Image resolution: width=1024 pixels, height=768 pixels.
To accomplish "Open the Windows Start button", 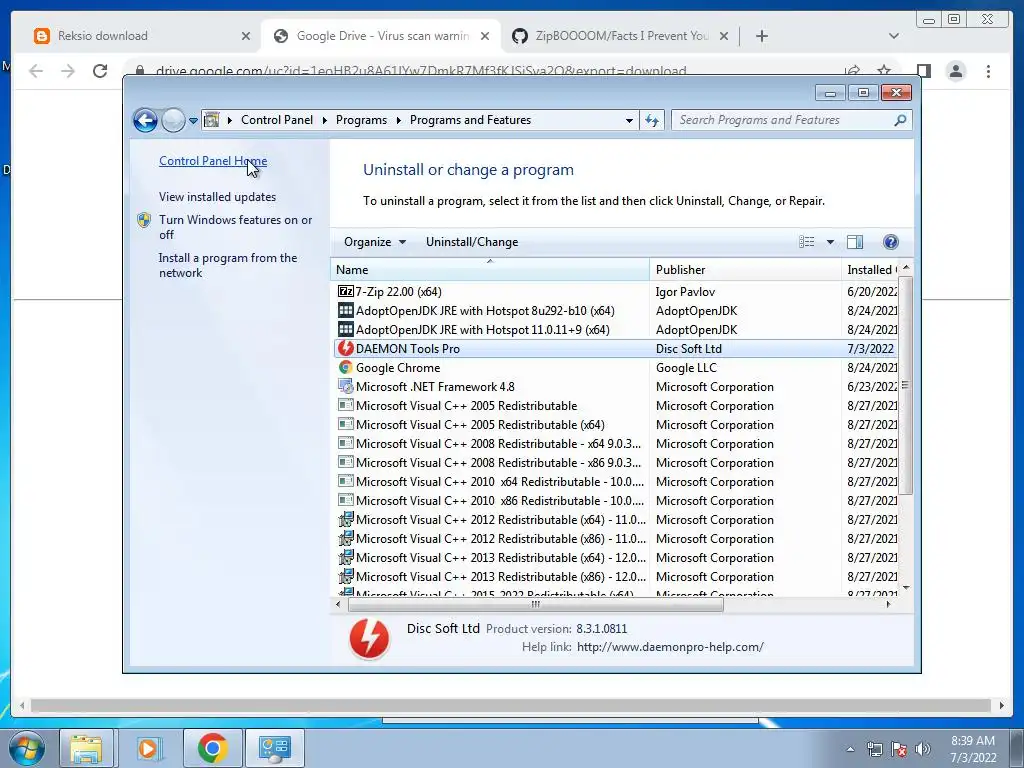I will [x=27, y=748].
